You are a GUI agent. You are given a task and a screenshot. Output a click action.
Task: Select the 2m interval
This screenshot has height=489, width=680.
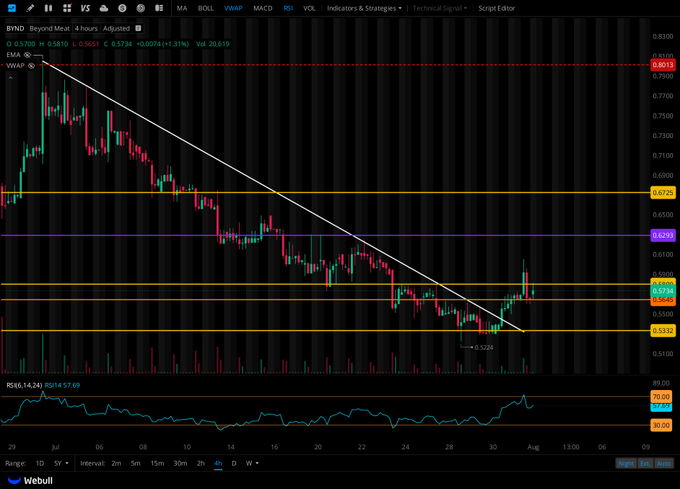pyautogui.click(x=116, y=463)
